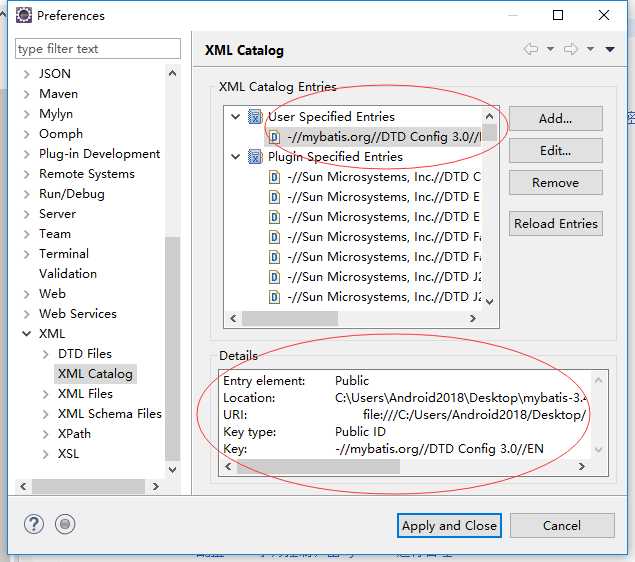Click the Key value -//mybatis.org//DTD Config 3.0//EN
The image size is (635, 562).
pyautogui.click(x=439, y=449)
